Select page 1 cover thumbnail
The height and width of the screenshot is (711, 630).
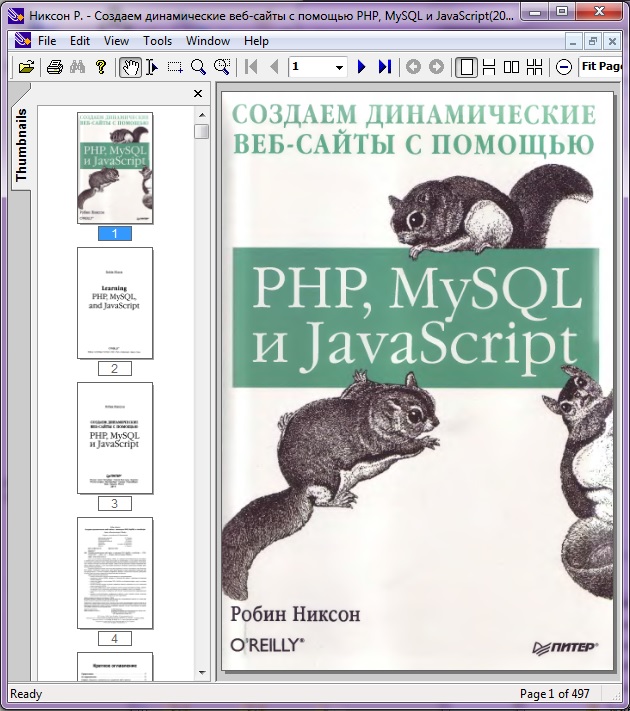point(115,168)
